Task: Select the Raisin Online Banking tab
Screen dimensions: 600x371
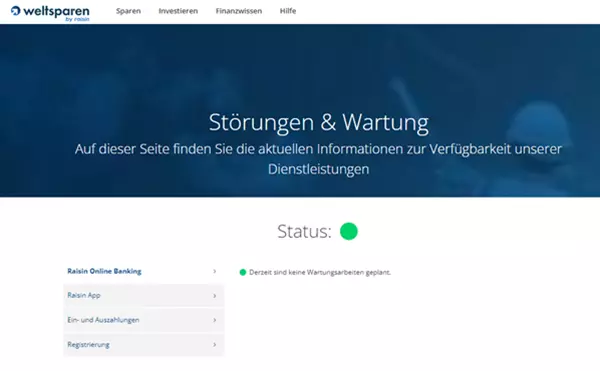Action: 143,271
